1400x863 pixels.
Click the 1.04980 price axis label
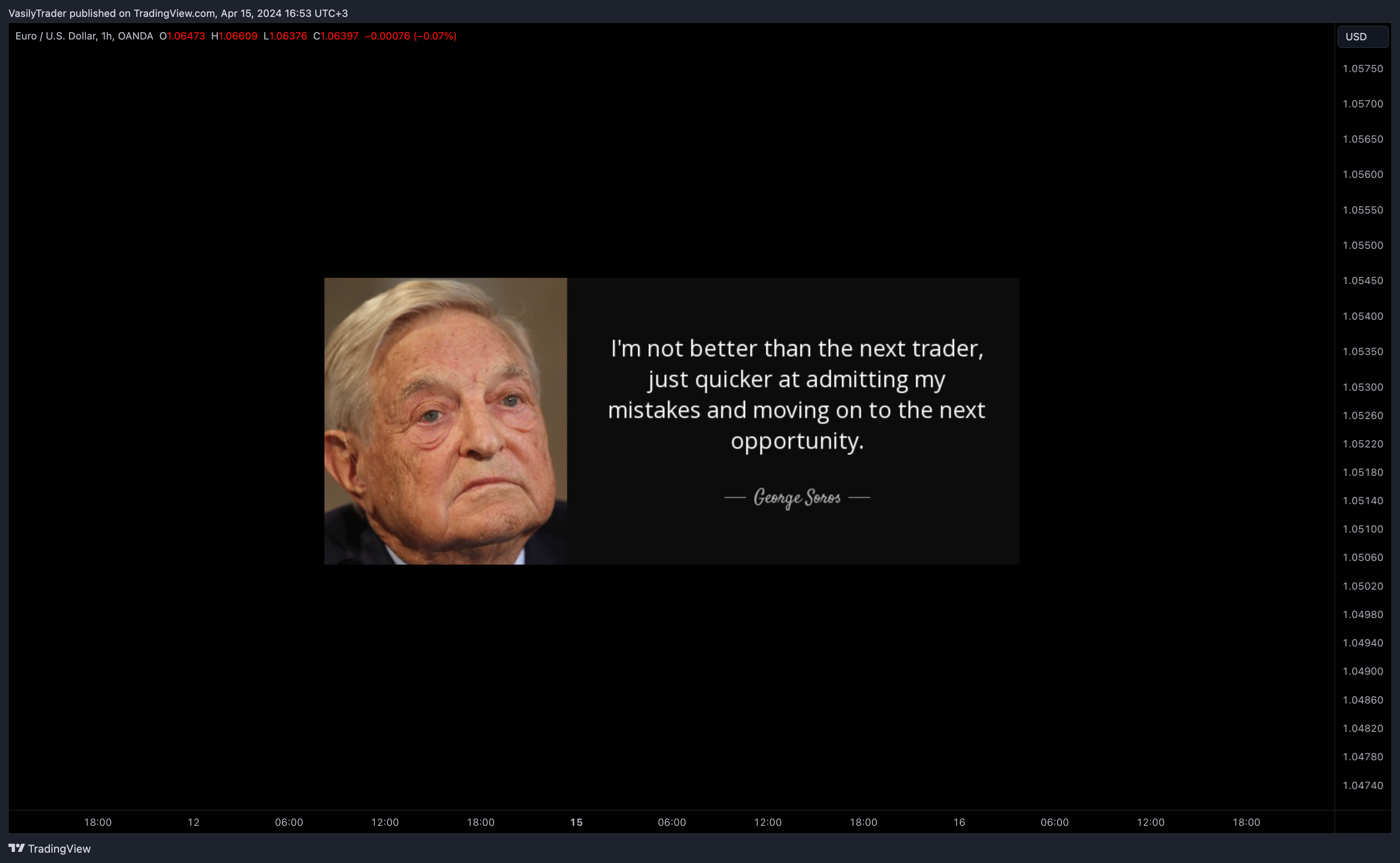(1362, 615)
